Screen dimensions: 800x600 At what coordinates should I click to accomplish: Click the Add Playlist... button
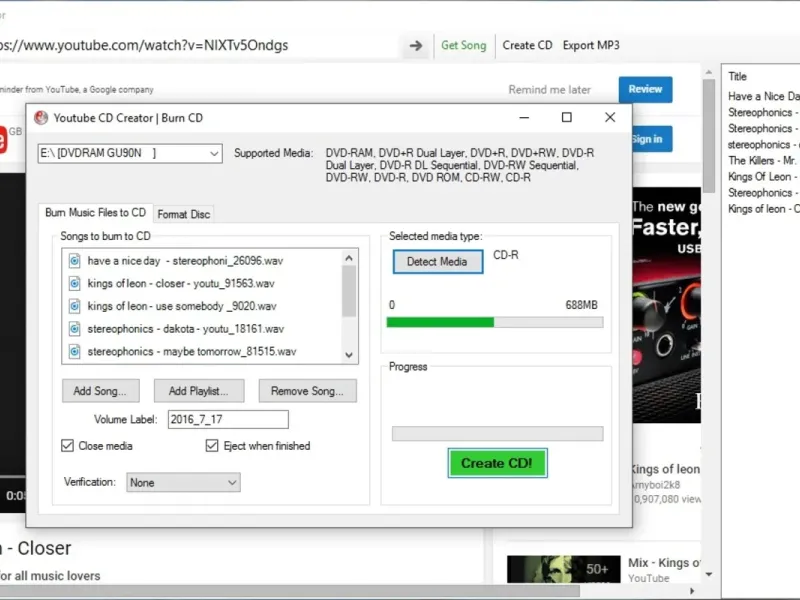tap(199, 391)
